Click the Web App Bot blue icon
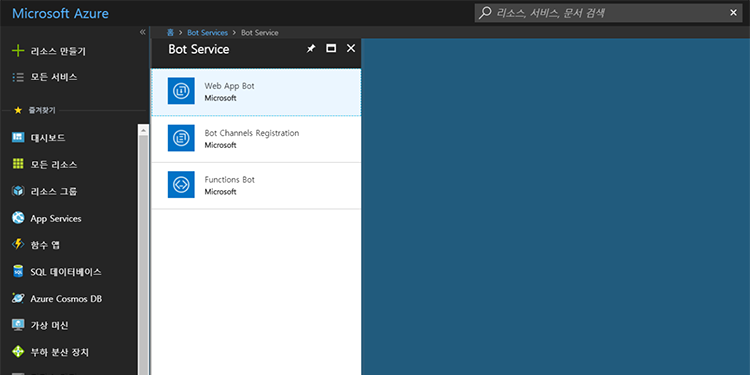 (x=181, y=91)
